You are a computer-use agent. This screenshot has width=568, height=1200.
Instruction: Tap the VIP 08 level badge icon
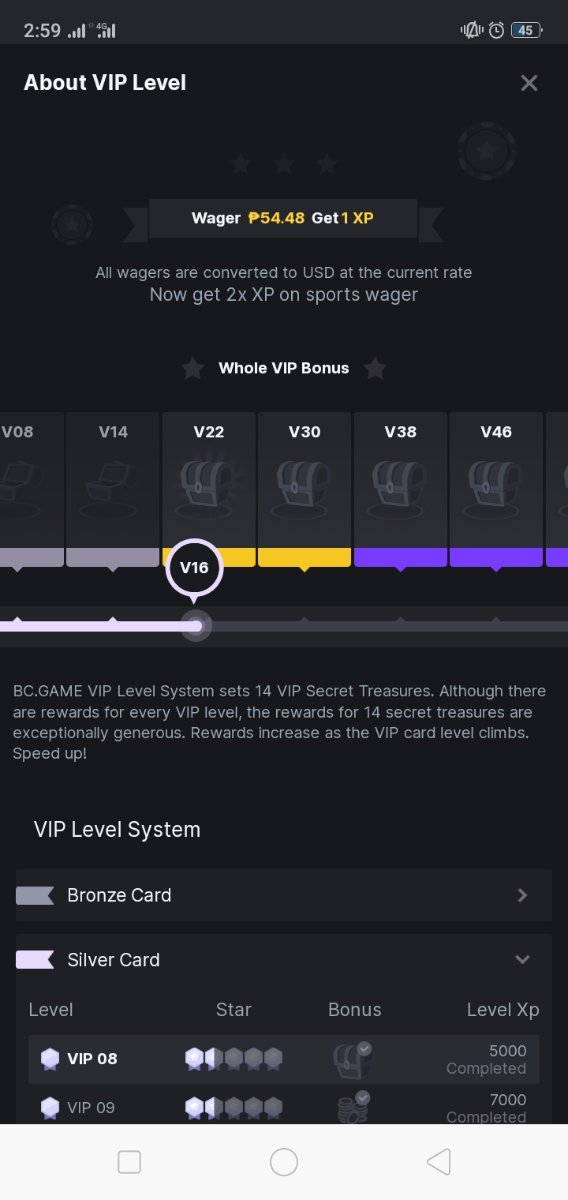[50, 1058]
